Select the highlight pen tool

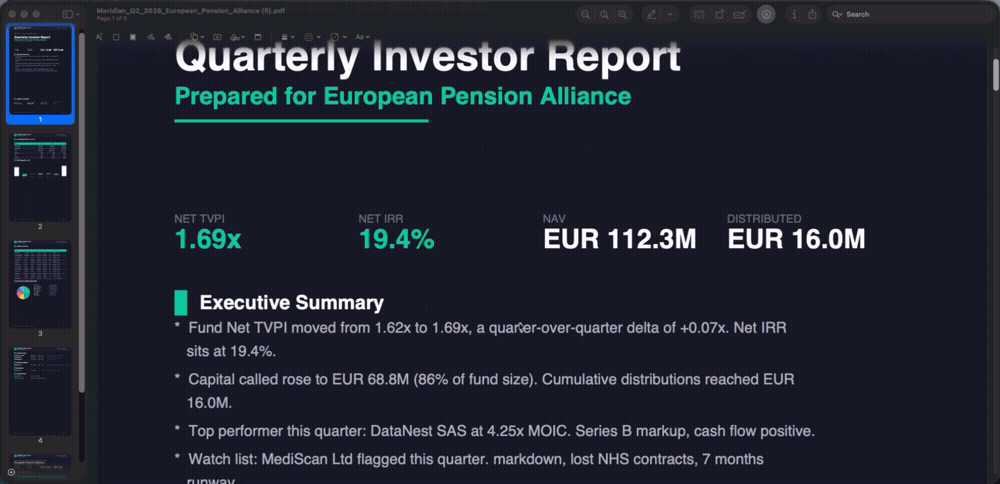[x=652, y=14]
